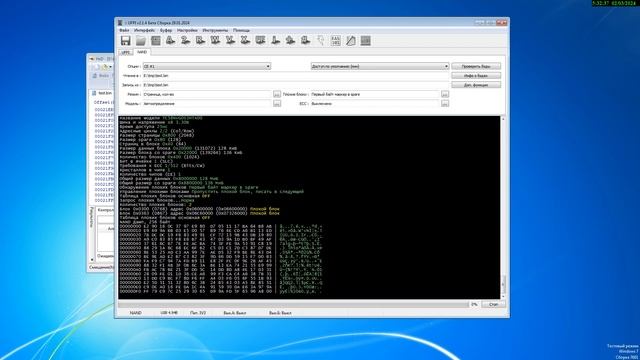Expand the CE #1 options dropdown
Screen dimensions: 640x360
point(207,66)
